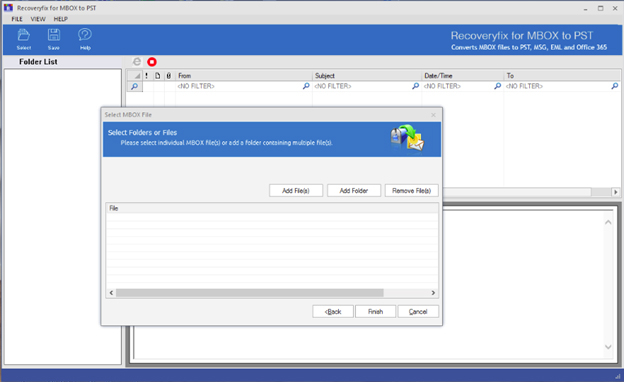Screen dimensions: 624x382
Task: Click the Save toolbar icon
Action: click(x=54, y=39)
